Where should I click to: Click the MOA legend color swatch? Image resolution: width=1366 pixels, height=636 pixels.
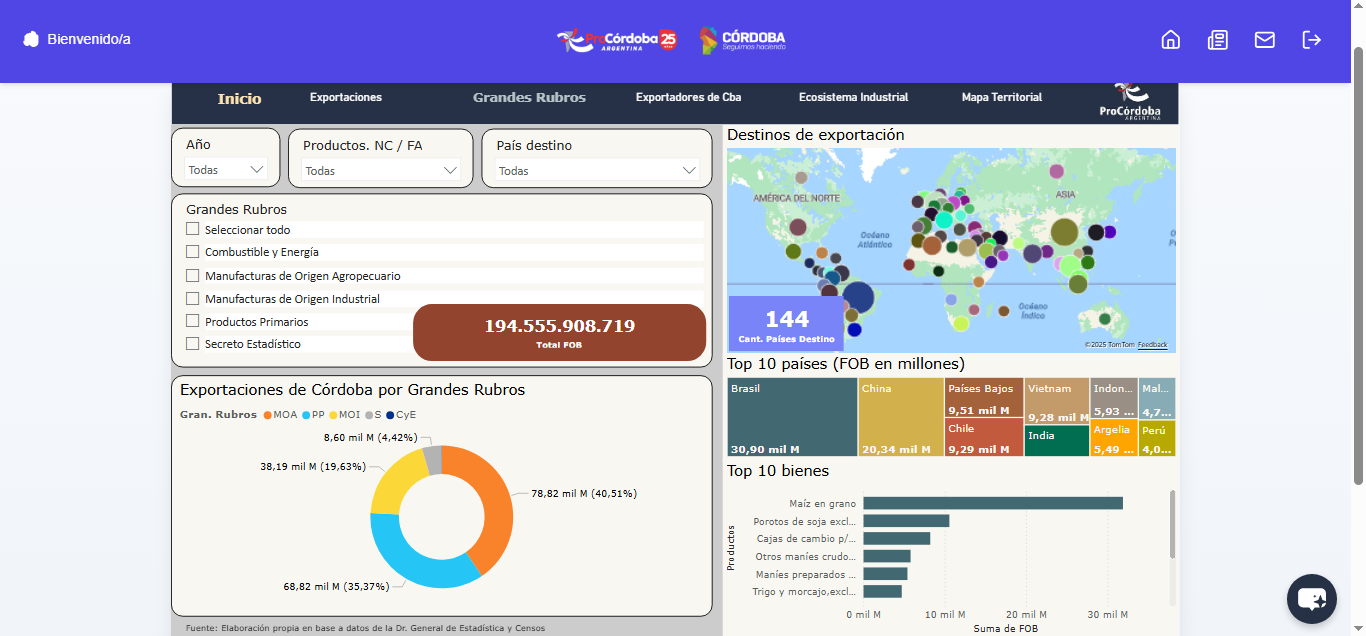tap(268, 414)
